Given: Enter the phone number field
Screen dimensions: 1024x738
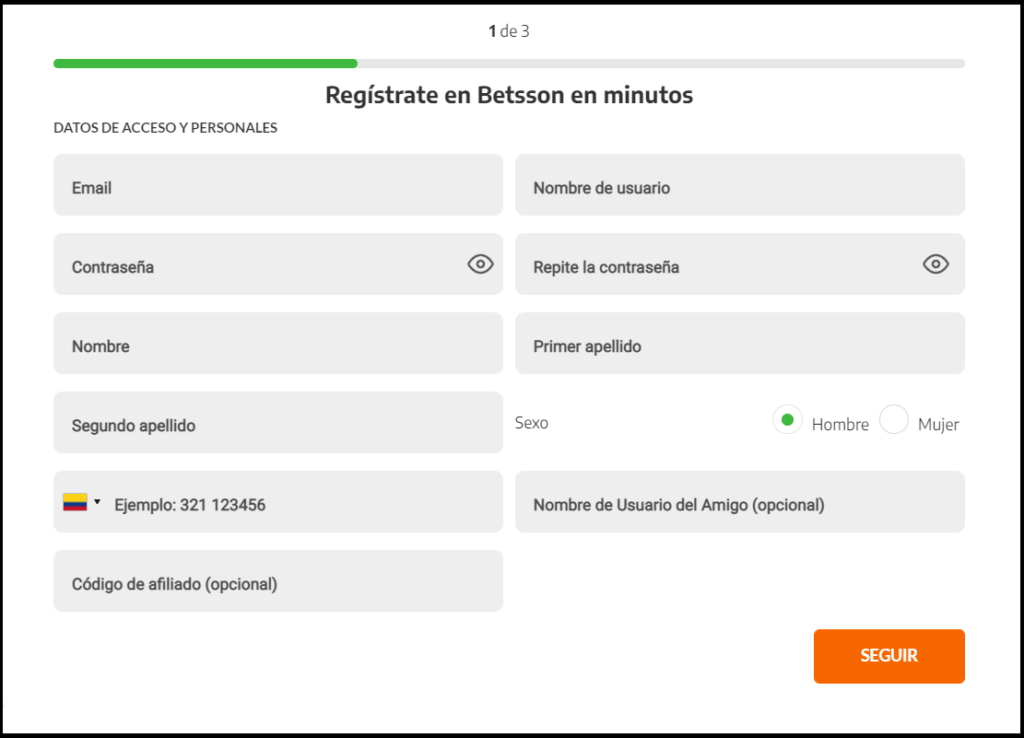Looking at the screenshot, I should (x=300, y=502).
